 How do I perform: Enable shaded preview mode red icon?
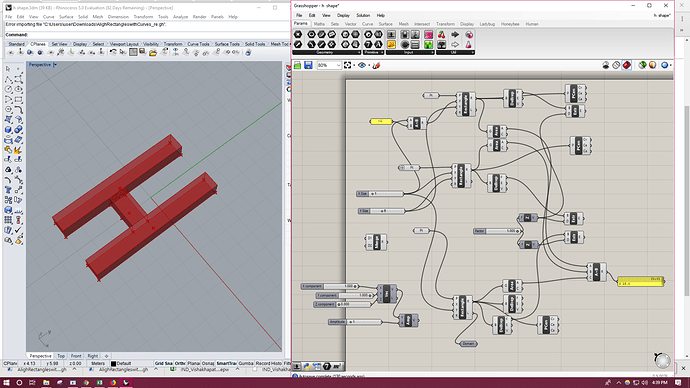(627, 65)
